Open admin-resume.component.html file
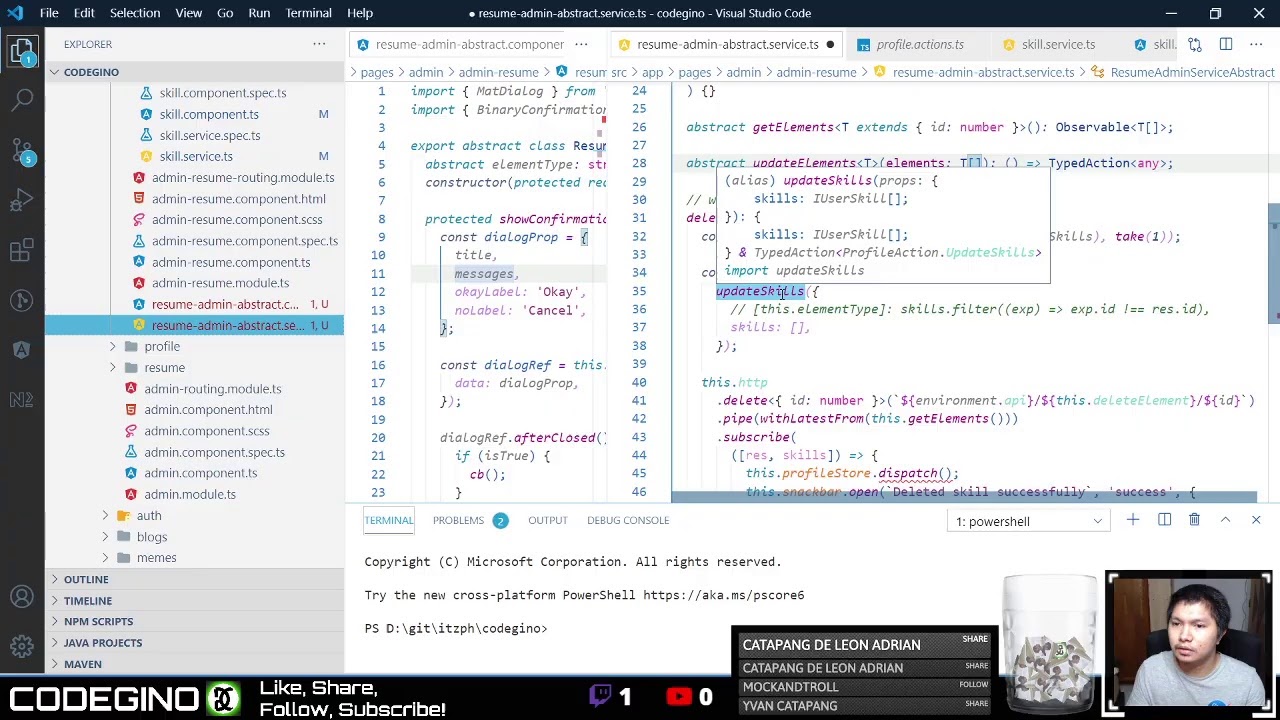The image size is (1280, 720). click(238, 198)
